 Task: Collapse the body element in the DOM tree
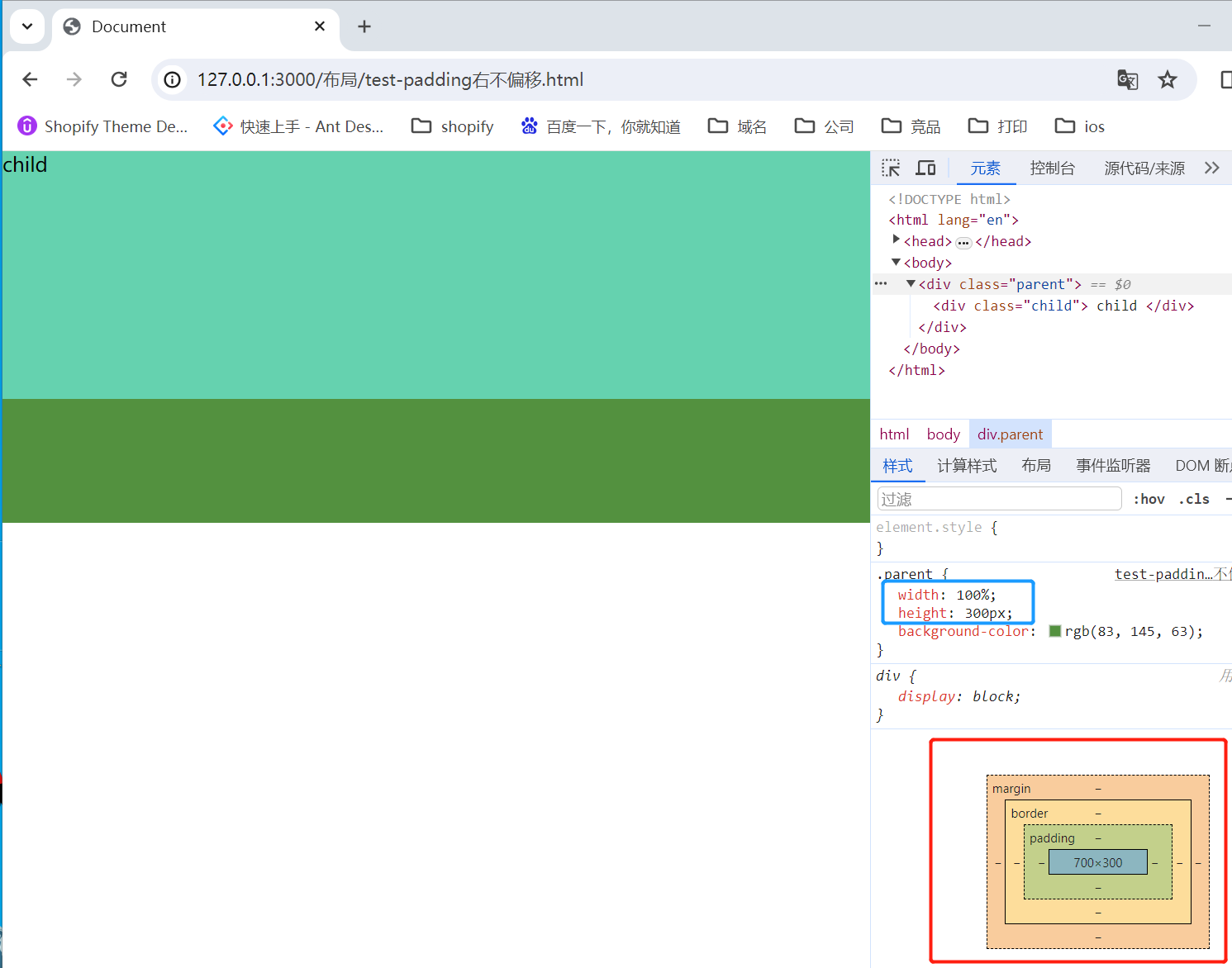point(896,262)
